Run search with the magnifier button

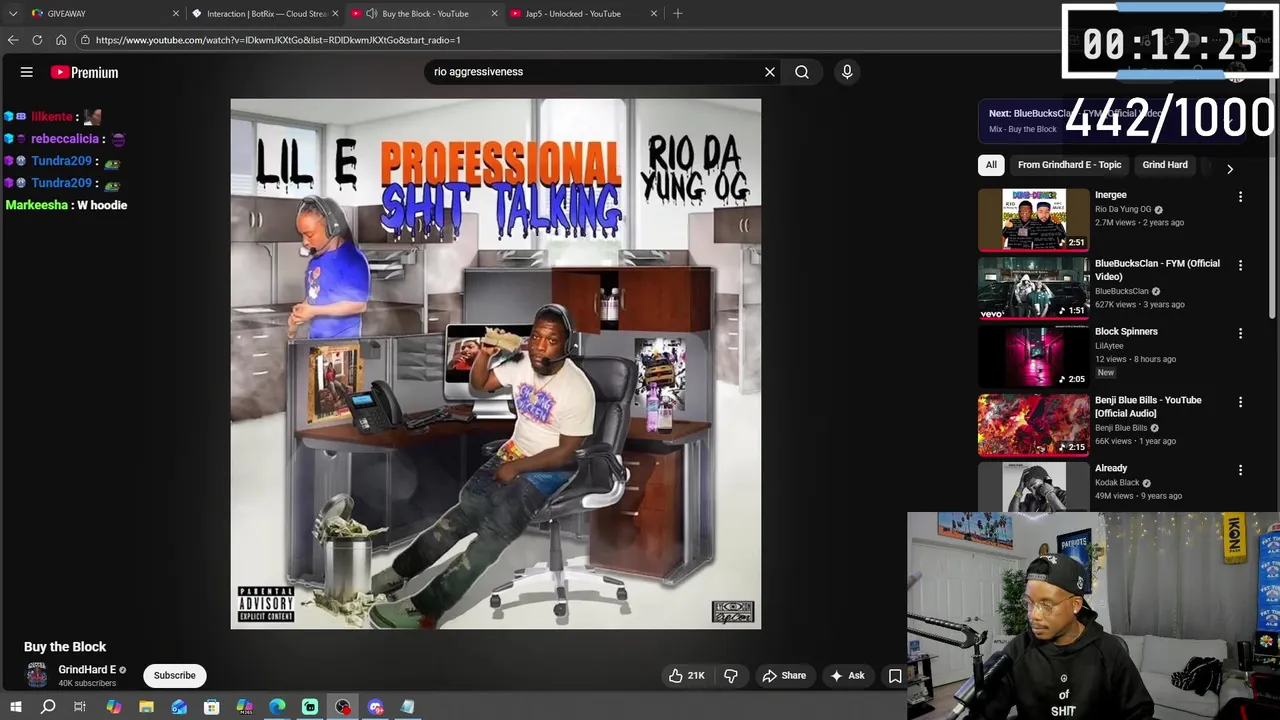tap(802, 72)
